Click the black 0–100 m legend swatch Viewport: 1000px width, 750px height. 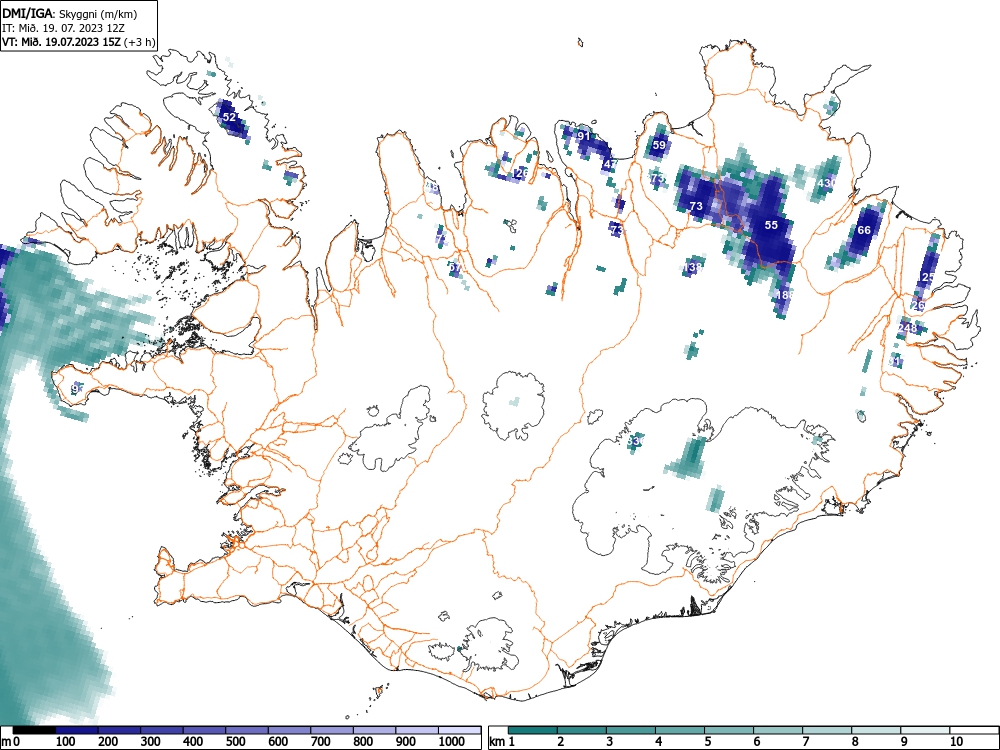34,730
